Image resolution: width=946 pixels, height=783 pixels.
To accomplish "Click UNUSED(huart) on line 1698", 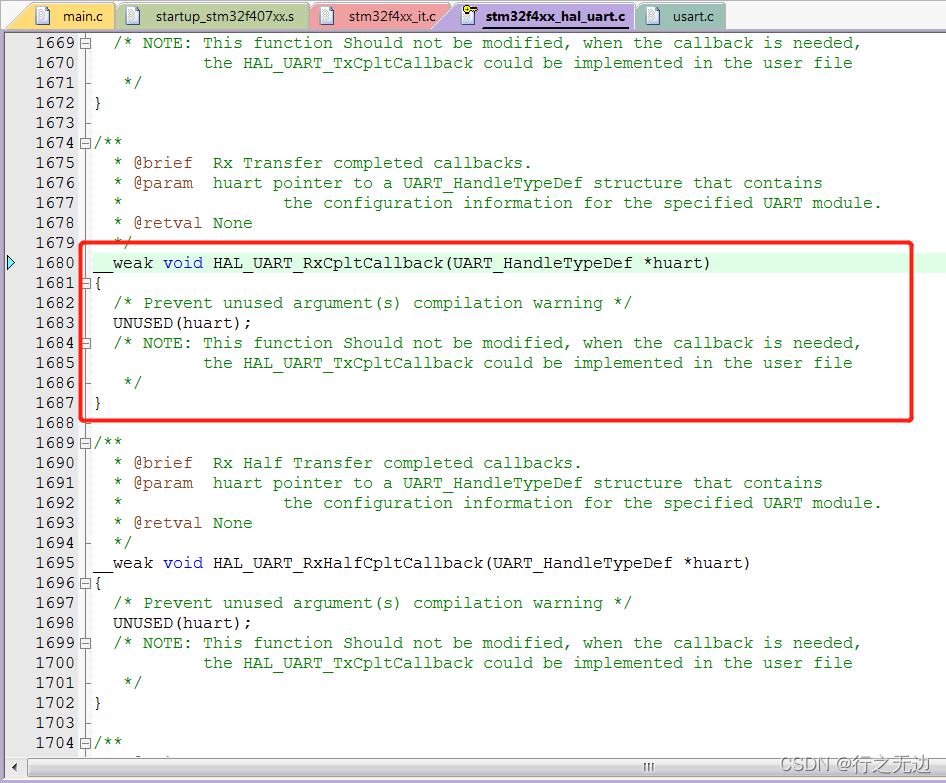I will 182,623.
